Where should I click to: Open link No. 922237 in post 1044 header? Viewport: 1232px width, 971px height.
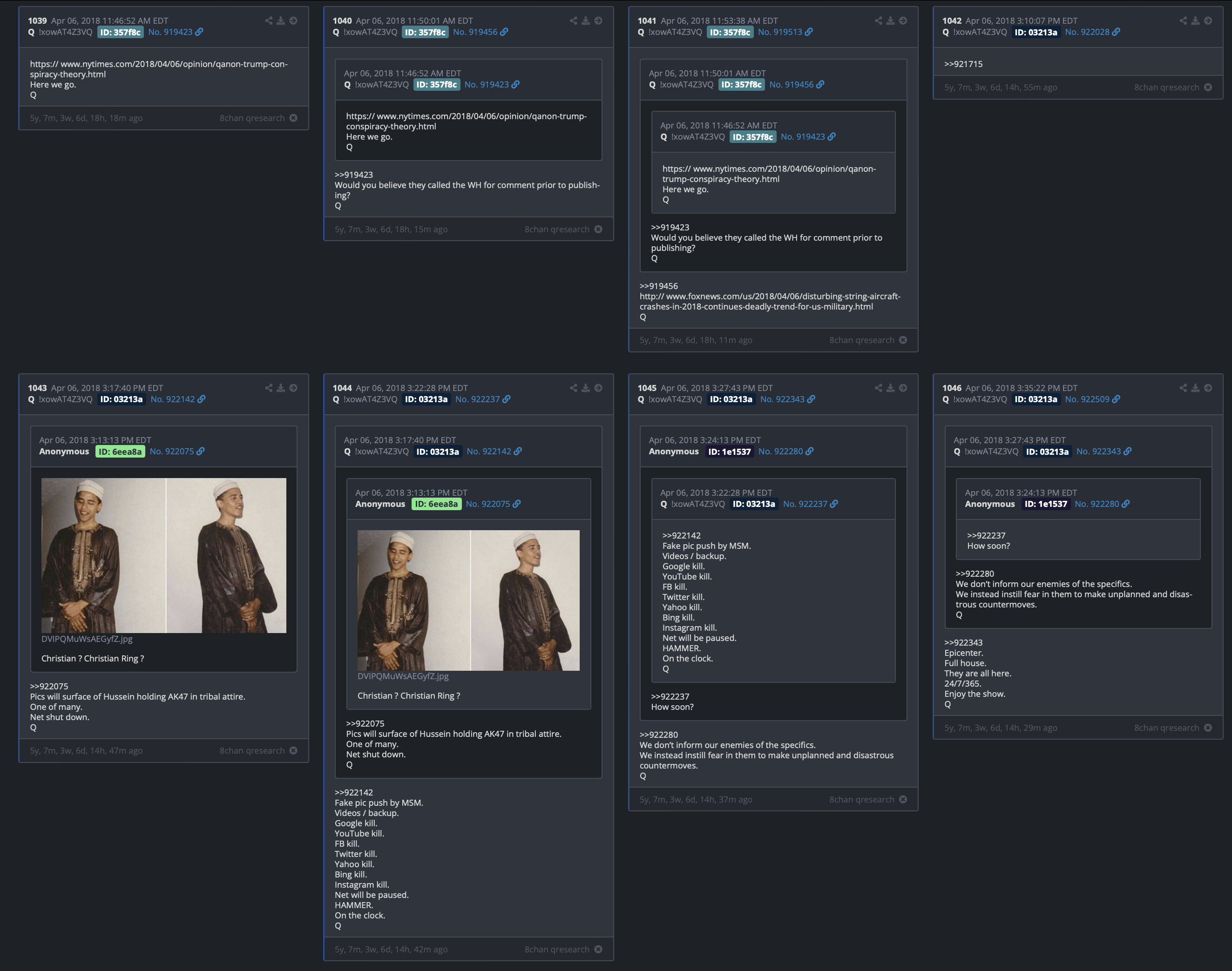pyautogui.click(x=483, y=399)
